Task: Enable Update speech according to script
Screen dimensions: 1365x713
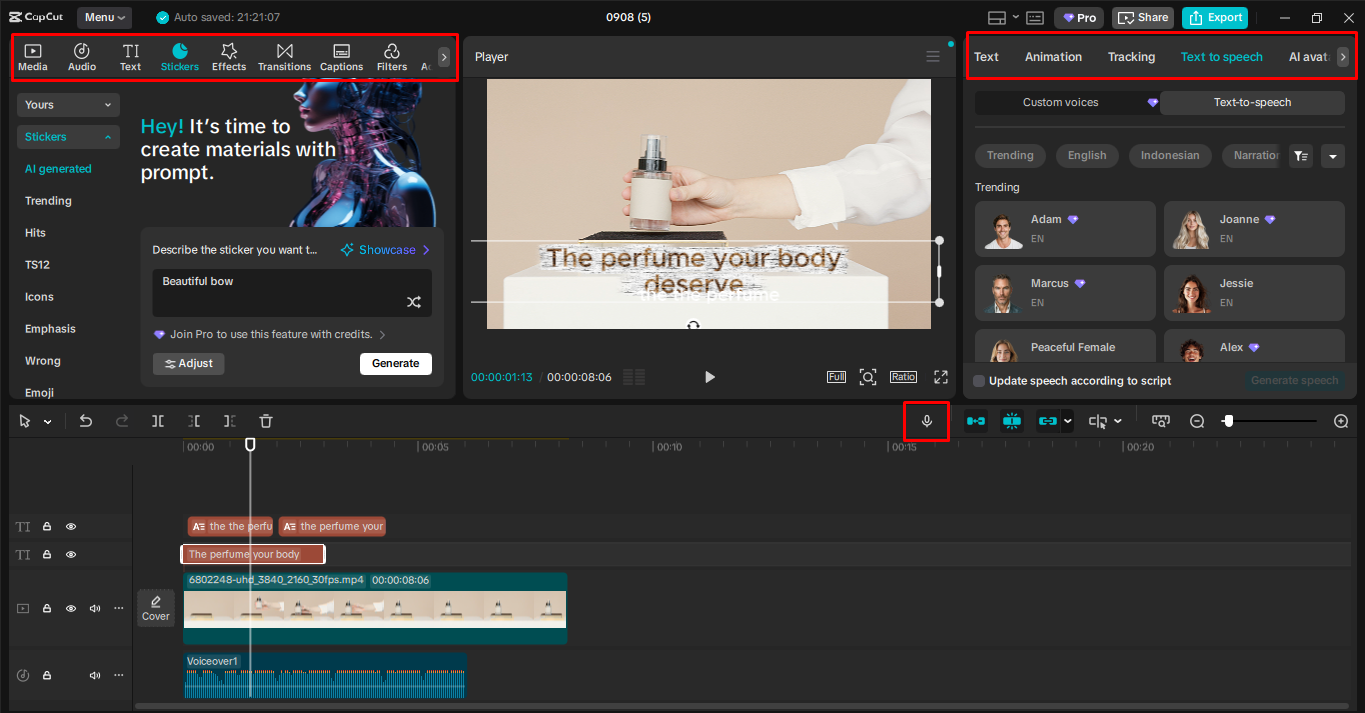Action: point(978,380)
